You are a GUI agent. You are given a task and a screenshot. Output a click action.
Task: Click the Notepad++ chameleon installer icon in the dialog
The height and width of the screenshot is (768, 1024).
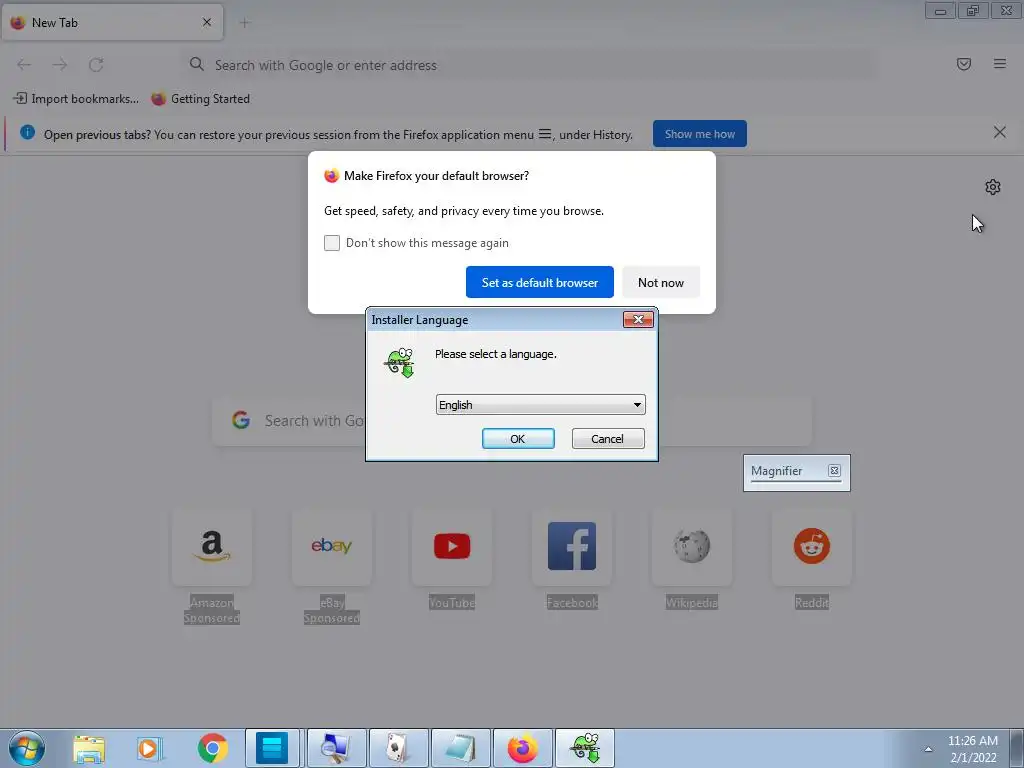tap(400, 362)
